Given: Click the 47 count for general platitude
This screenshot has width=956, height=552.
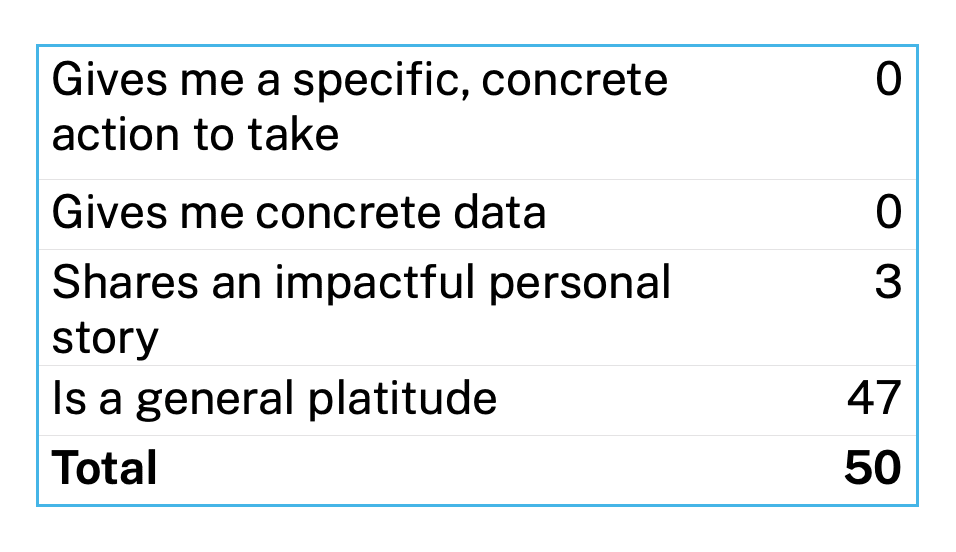Looking at the screenshot, I should pos(874,398).
